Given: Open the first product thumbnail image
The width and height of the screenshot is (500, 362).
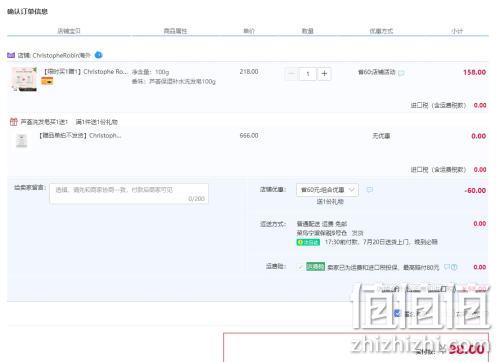Looking at the screenshot, I should click(x=24, y=79).
